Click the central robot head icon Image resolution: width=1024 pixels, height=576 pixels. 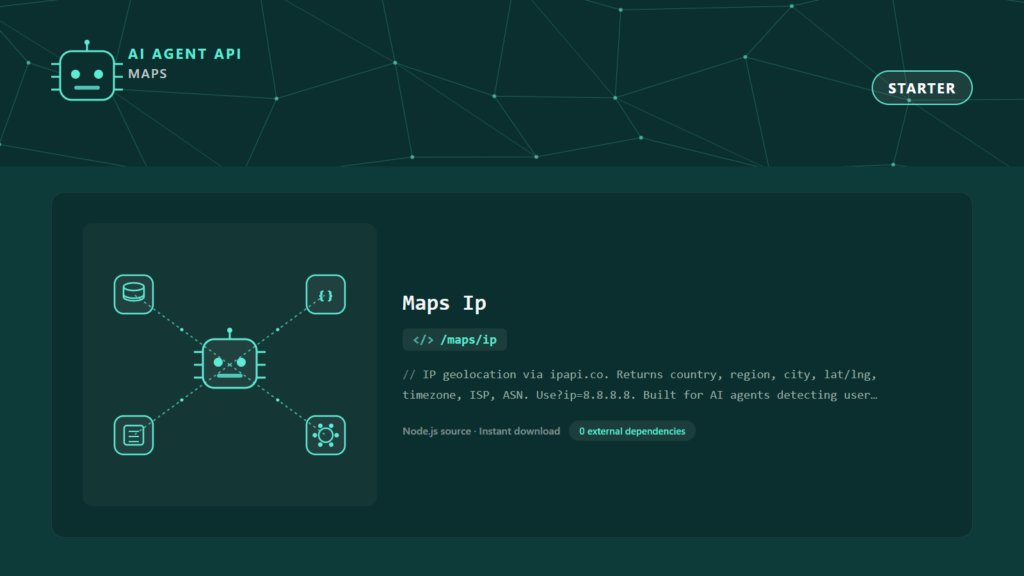[230, 359]
